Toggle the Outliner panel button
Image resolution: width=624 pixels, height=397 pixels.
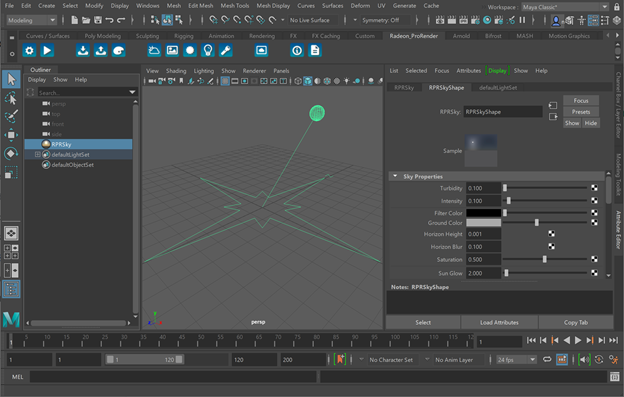pos(11,289)
